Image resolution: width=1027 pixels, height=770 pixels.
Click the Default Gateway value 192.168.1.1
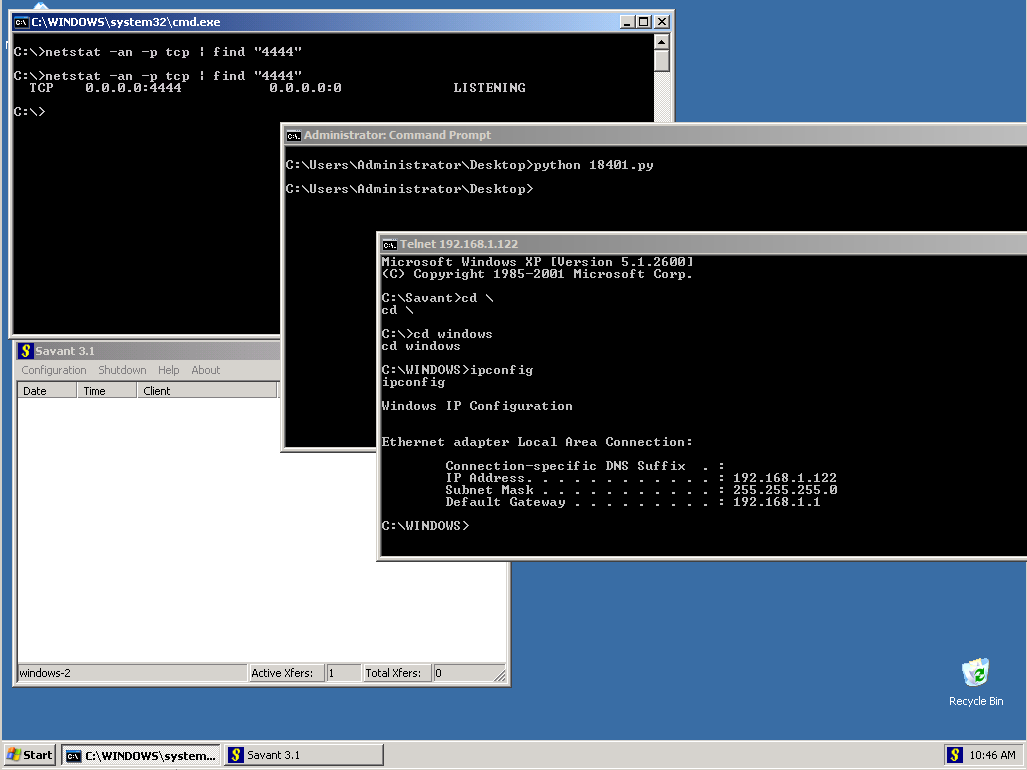coord(776,502)
